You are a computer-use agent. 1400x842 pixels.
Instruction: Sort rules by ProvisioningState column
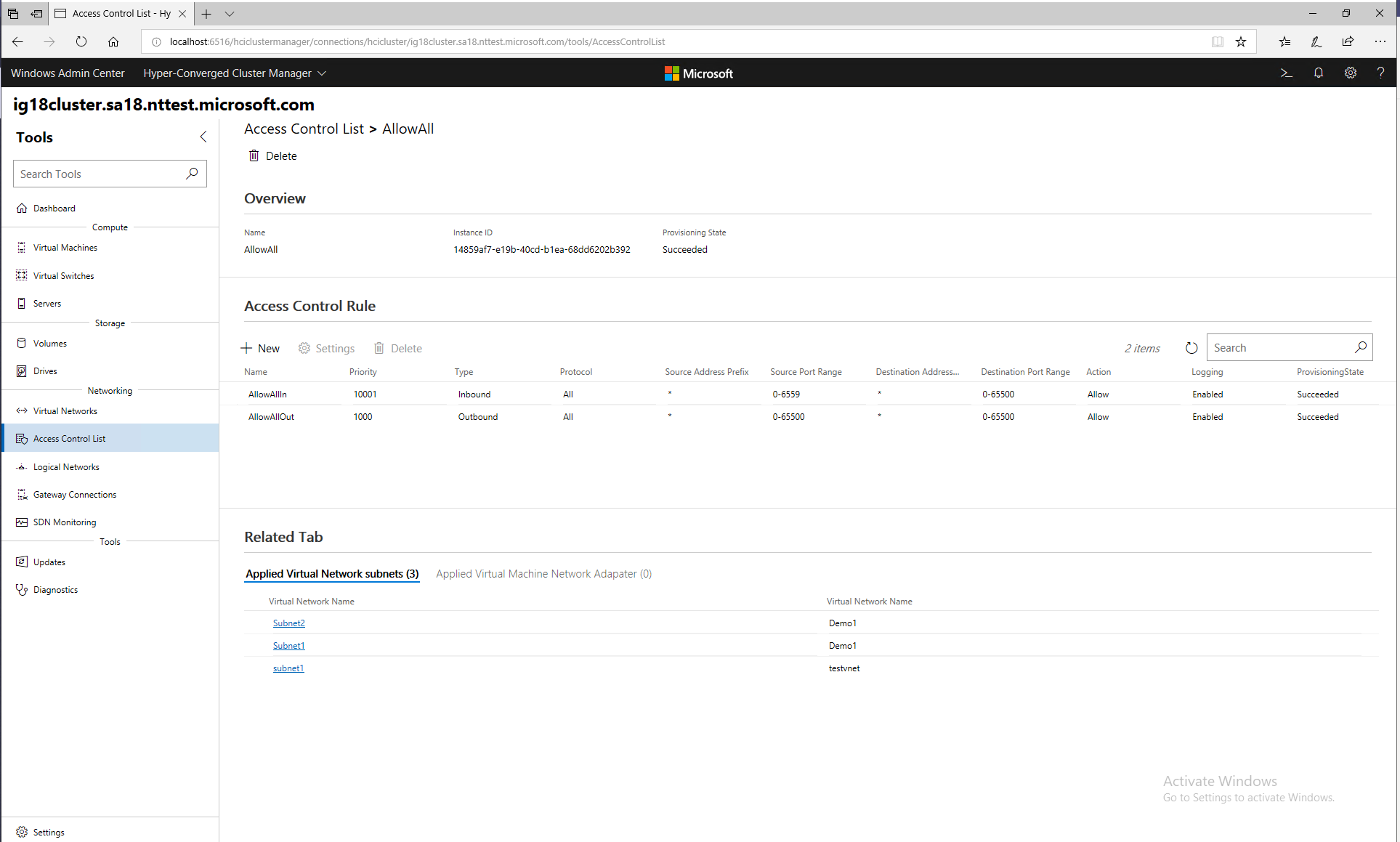coord(1330,372)
